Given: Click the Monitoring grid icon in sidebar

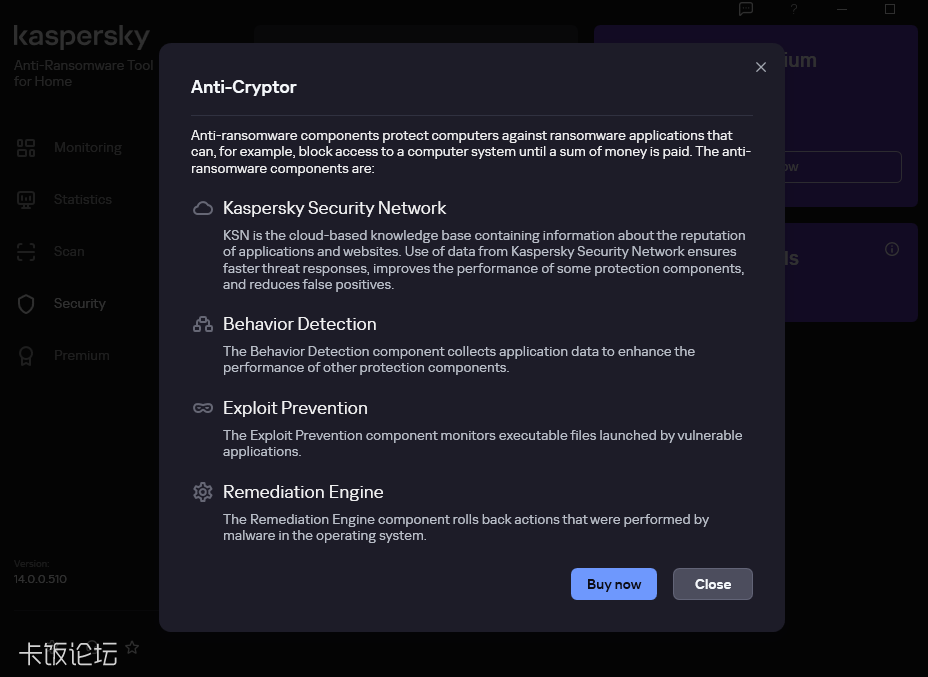Looking at the screenshot, I should coord(26,148).
